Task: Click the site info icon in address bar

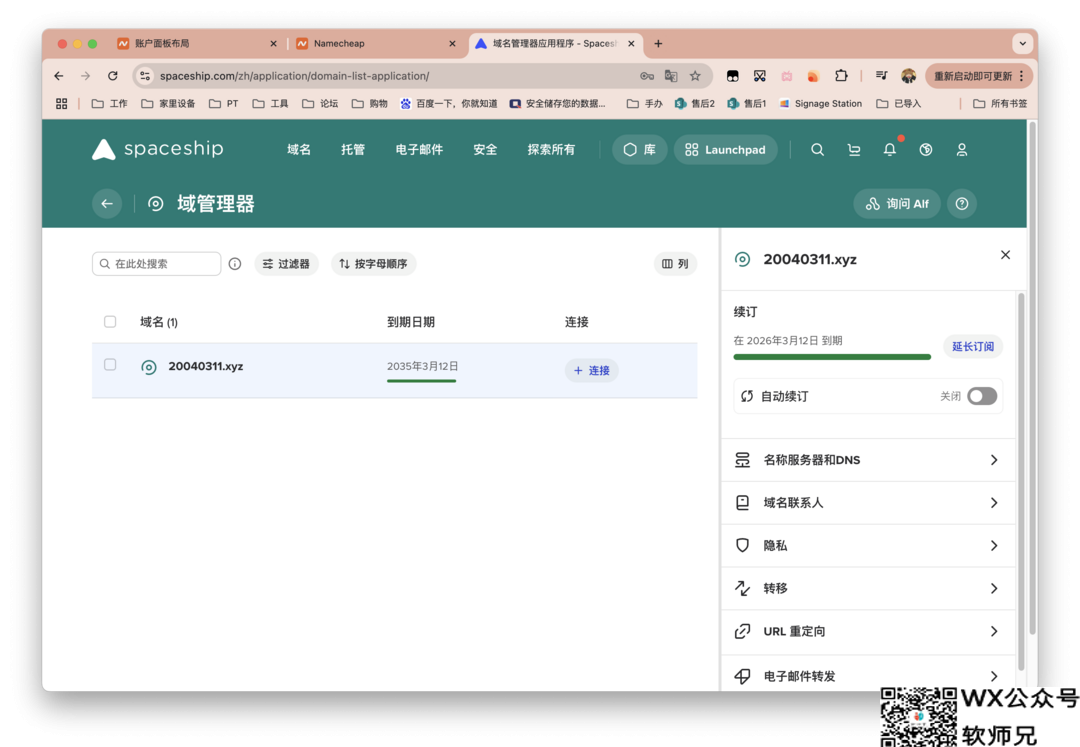Action: pyautogui.click(x=145, y=76)
